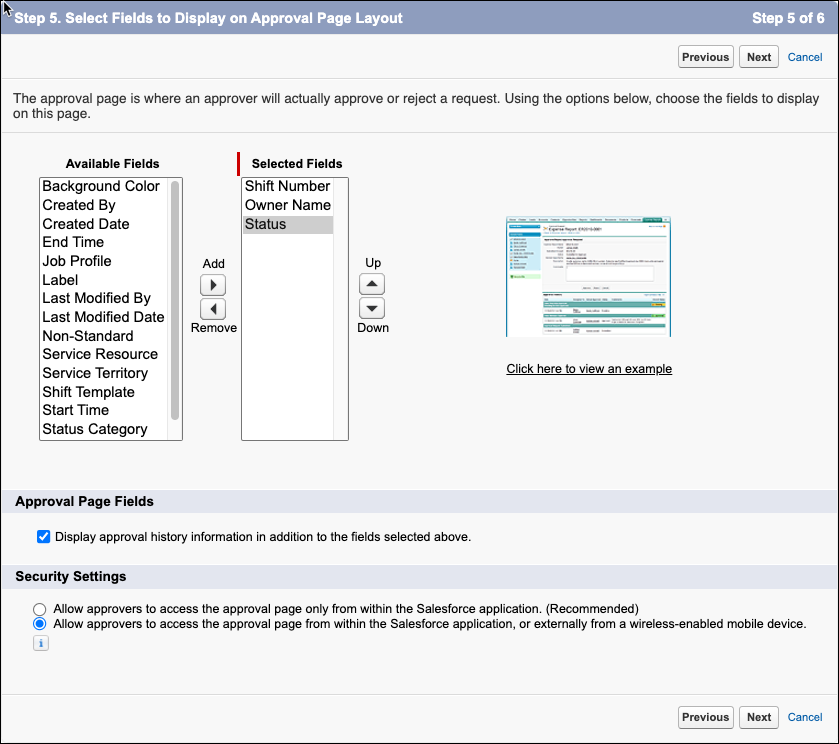Move selected field Up with arrow button
Screen dimensions: 839x744
[372, 284]
